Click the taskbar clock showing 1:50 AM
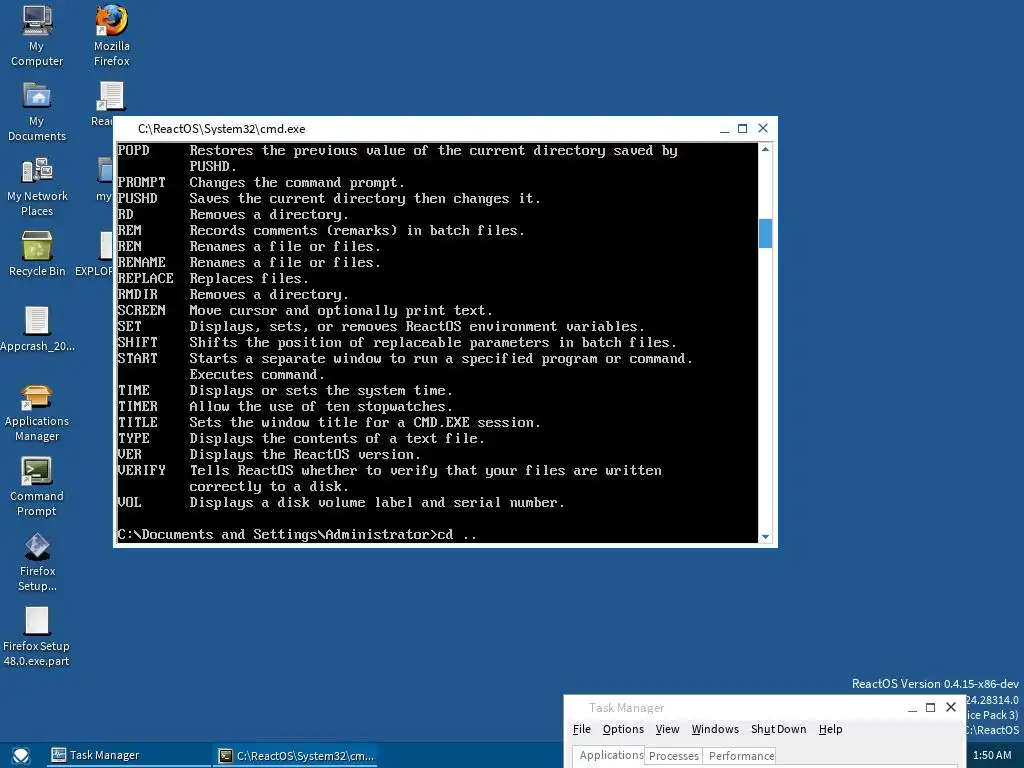Screen dimensions: 1024x768 tap(991, 756)
